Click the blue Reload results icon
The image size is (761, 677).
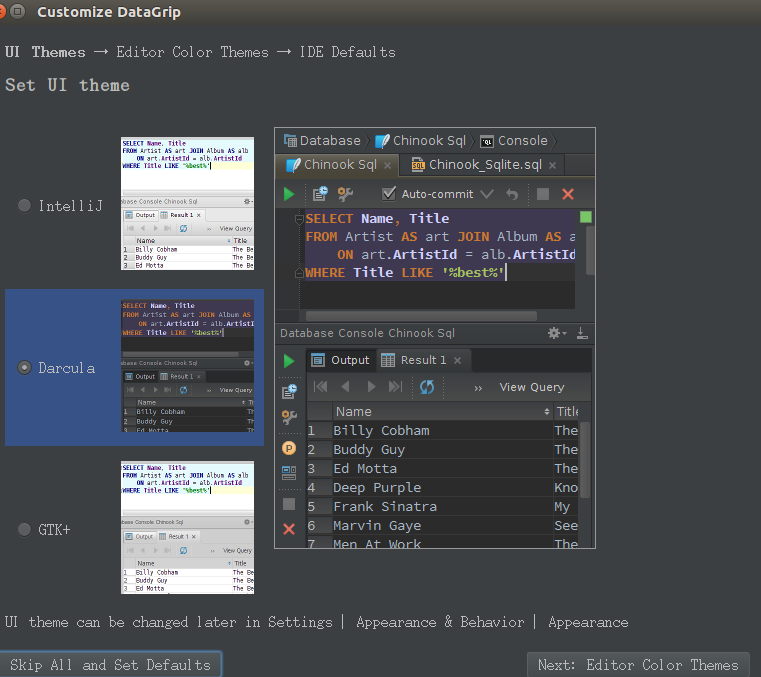coord(427,387)
